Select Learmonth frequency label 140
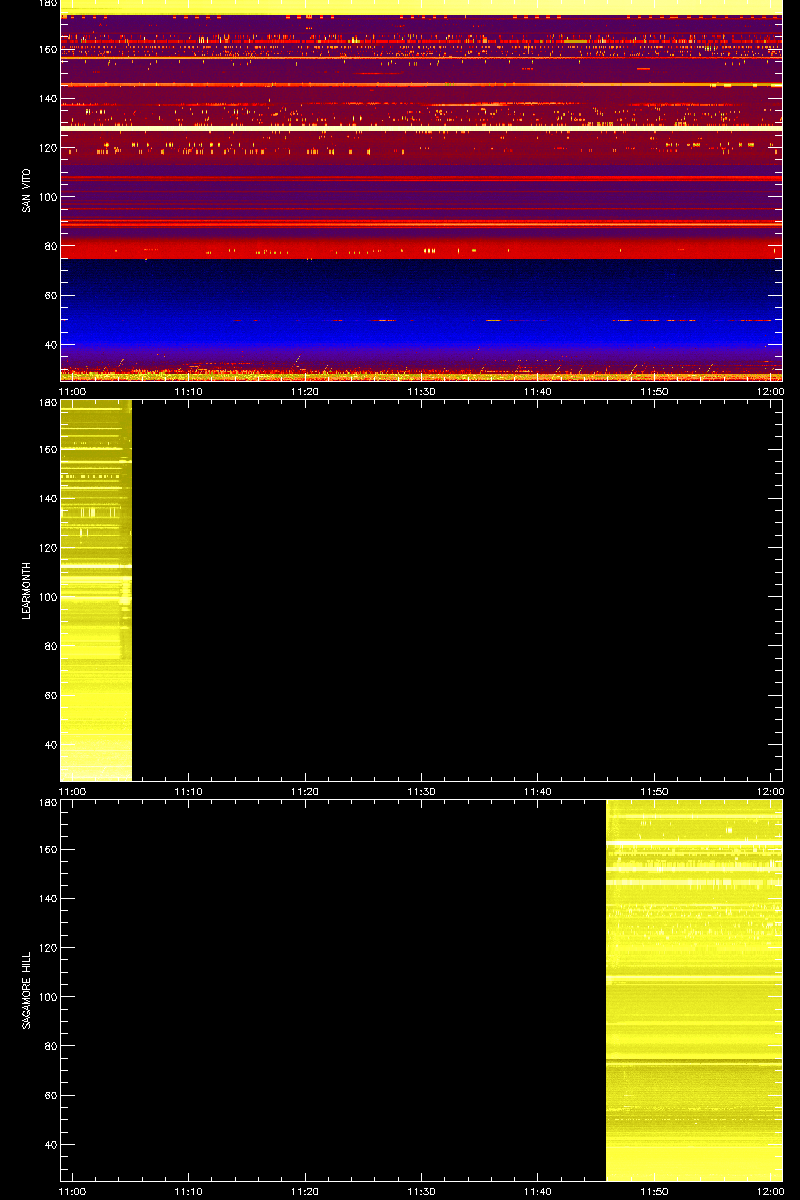This screenshot has height=1200, width=800. click(46, 499)
